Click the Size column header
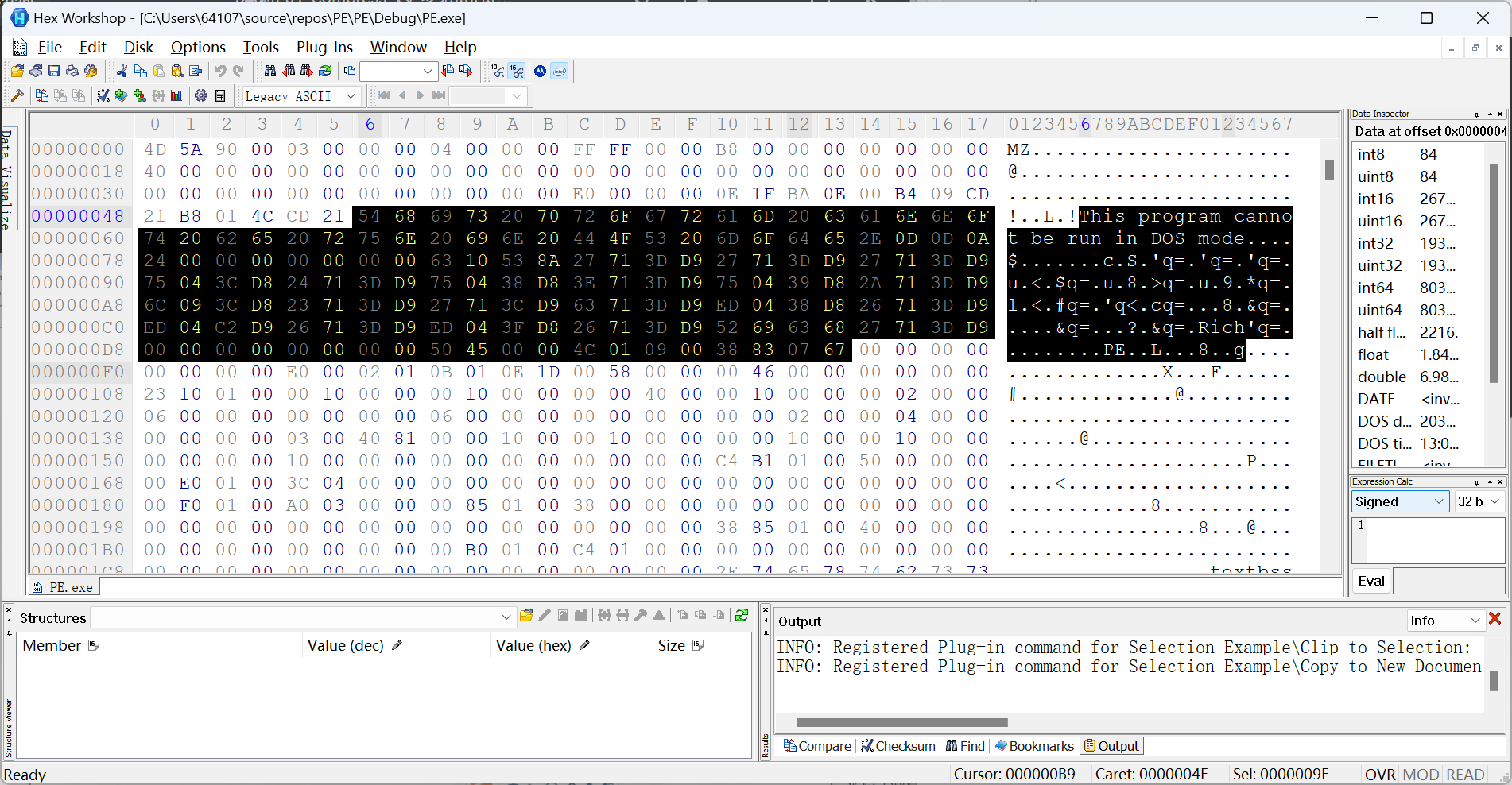This screenshot has width=1512, height=785. tap(696, 646)
